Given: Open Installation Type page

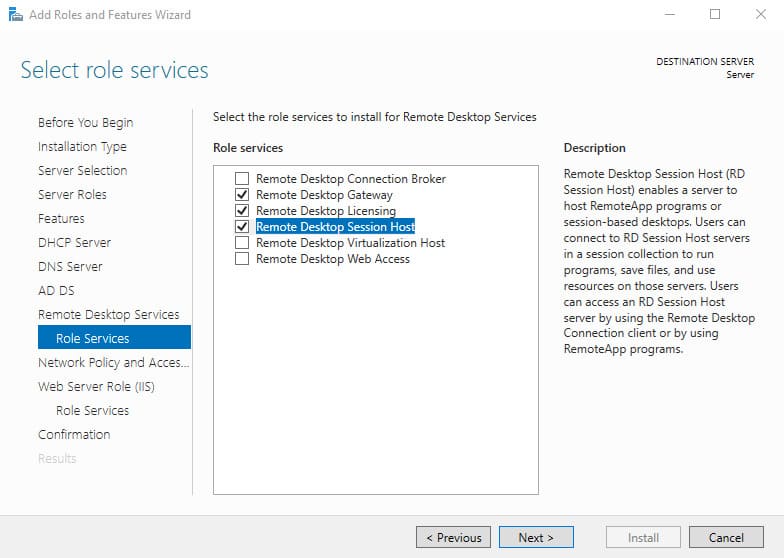Looking at the screenshot, I should pyautogui.click(x=82, y=146).
